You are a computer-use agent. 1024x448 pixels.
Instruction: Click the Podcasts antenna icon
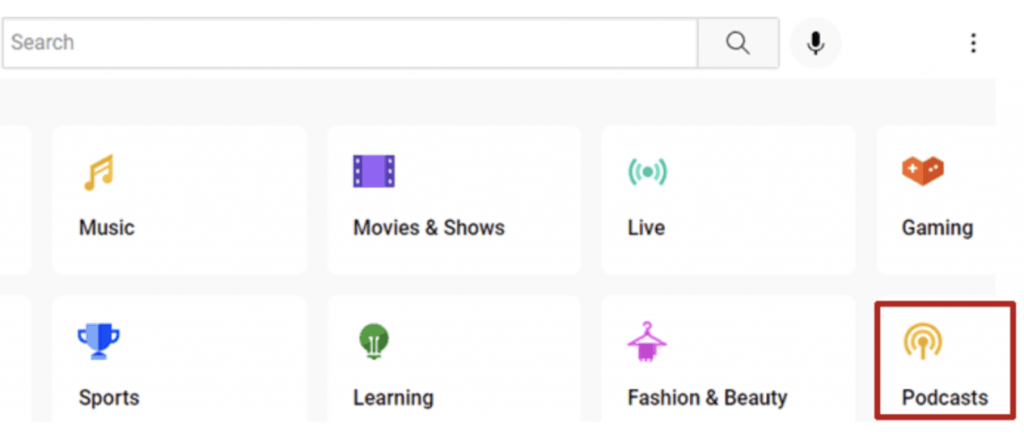923,342
